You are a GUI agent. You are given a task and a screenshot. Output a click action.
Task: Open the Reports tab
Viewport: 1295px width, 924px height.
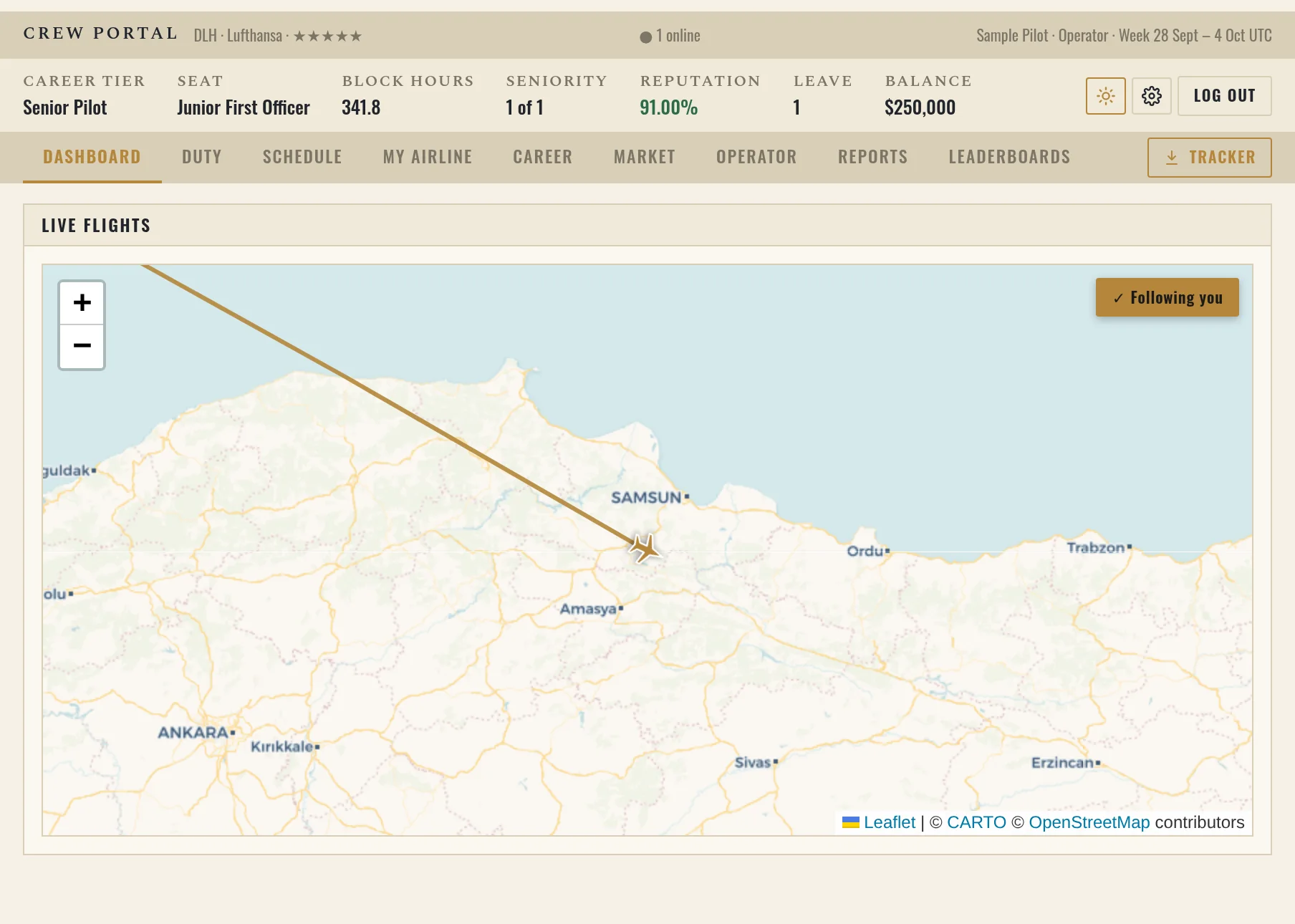pos(872,157)
